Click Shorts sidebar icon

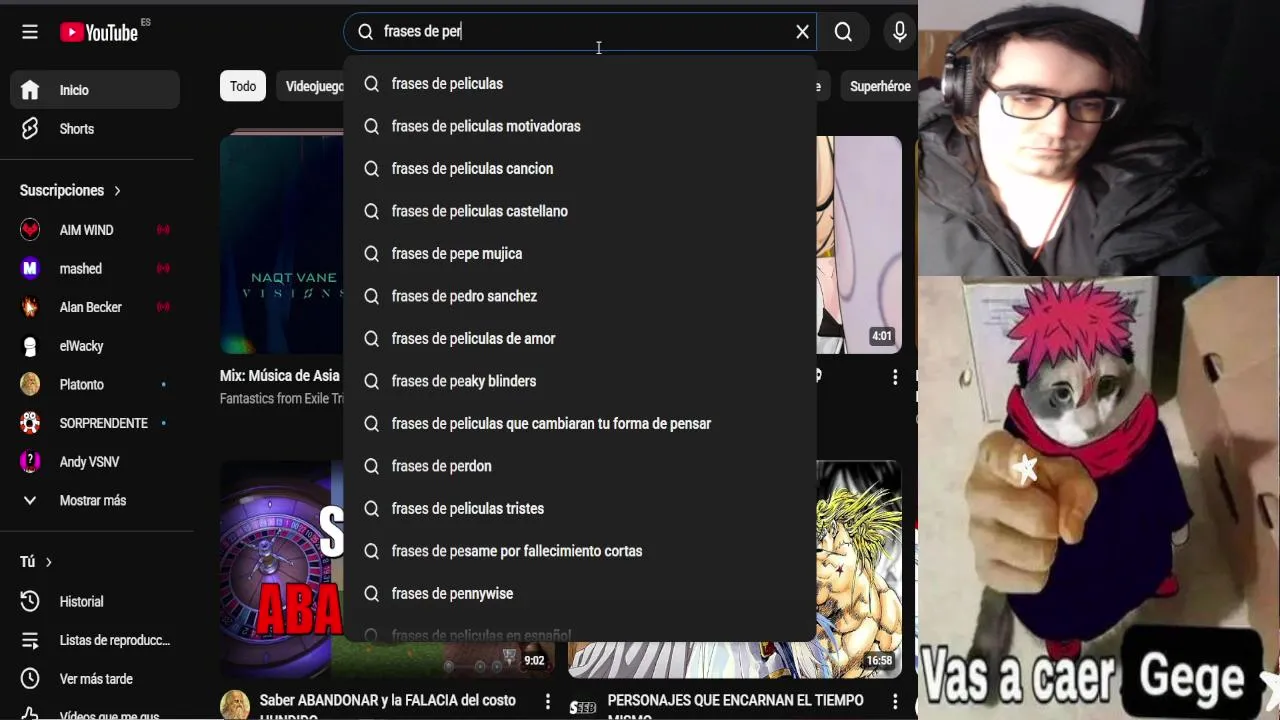30,129
